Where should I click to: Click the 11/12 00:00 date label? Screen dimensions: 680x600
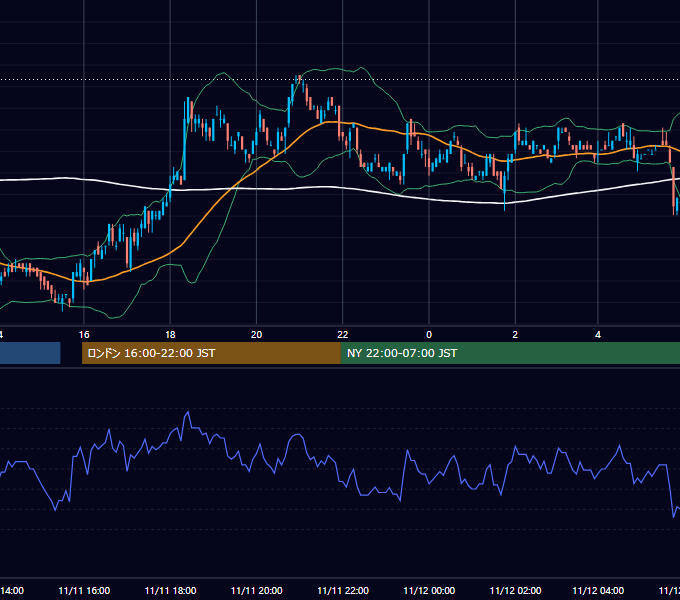429,590
